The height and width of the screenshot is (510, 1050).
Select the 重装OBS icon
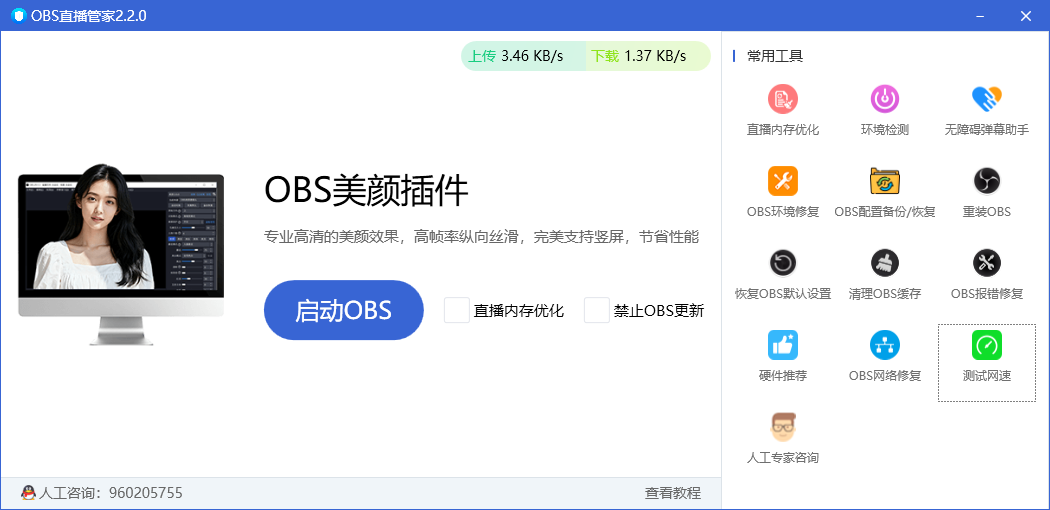point(987,181)
